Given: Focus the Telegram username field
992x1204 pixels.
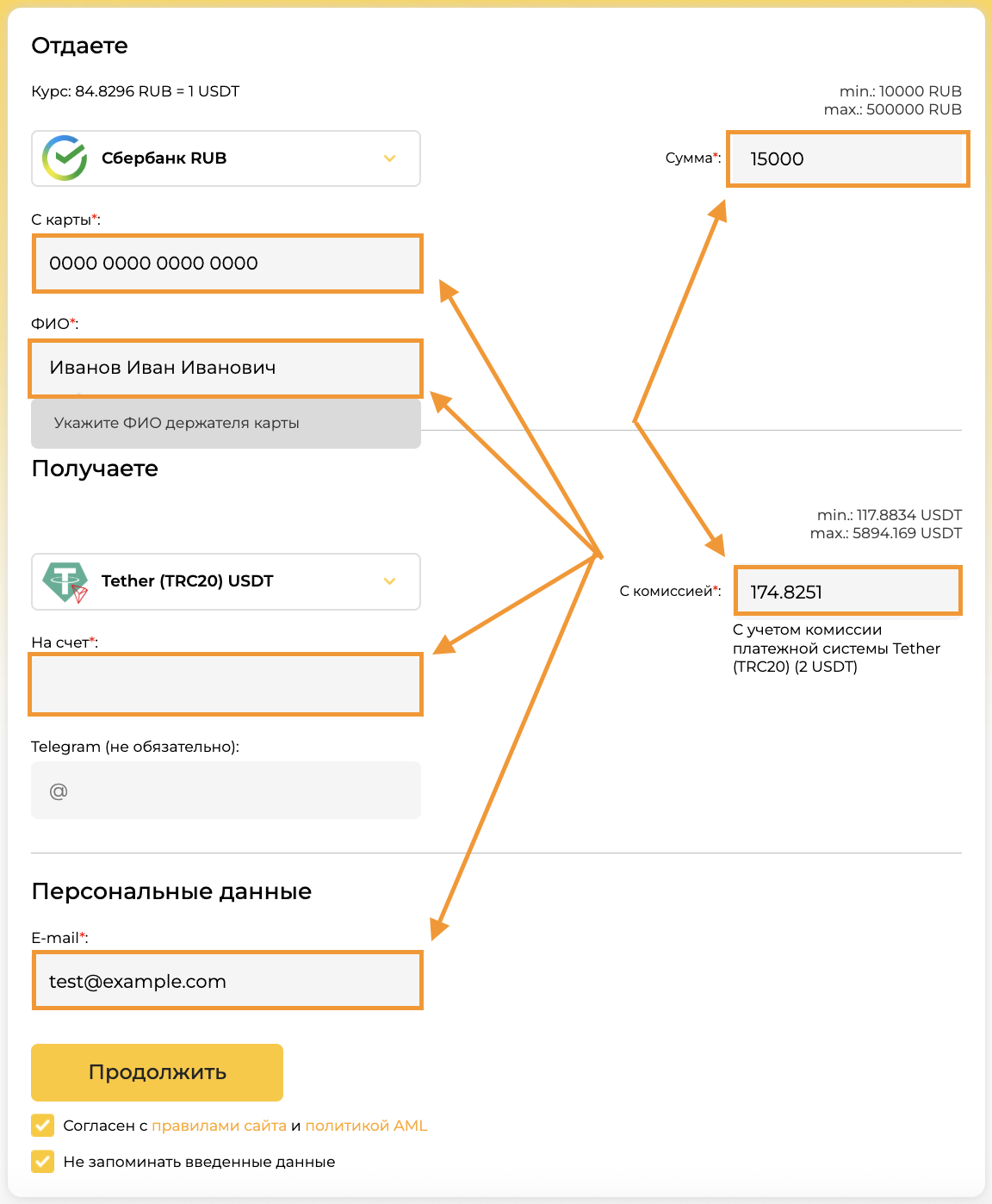Looking at the screenshot, I should tap(226, 790).
